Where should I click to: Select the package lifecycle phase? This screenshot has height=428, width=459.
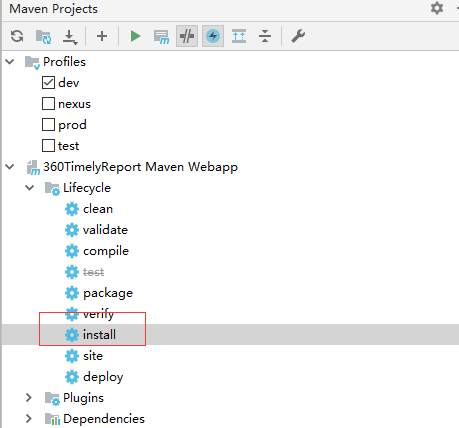[x=108, y=293]
